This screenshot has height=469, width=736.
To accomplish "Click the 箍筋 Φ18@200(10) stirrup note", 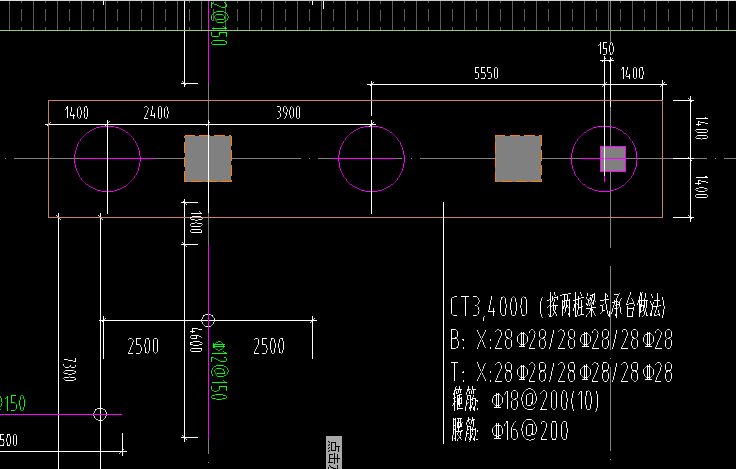I will [526, 400].
